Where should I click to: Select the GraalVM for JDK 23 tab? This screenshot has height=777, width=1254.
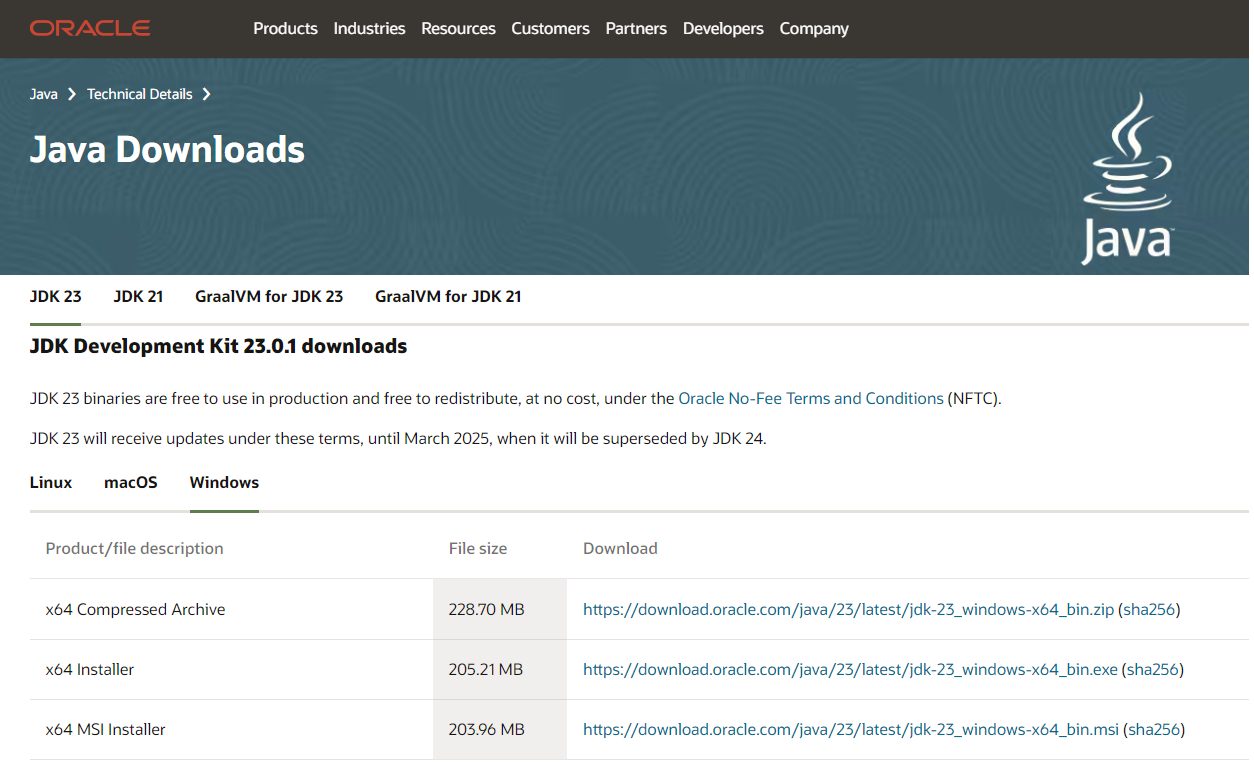coord(269,296)
